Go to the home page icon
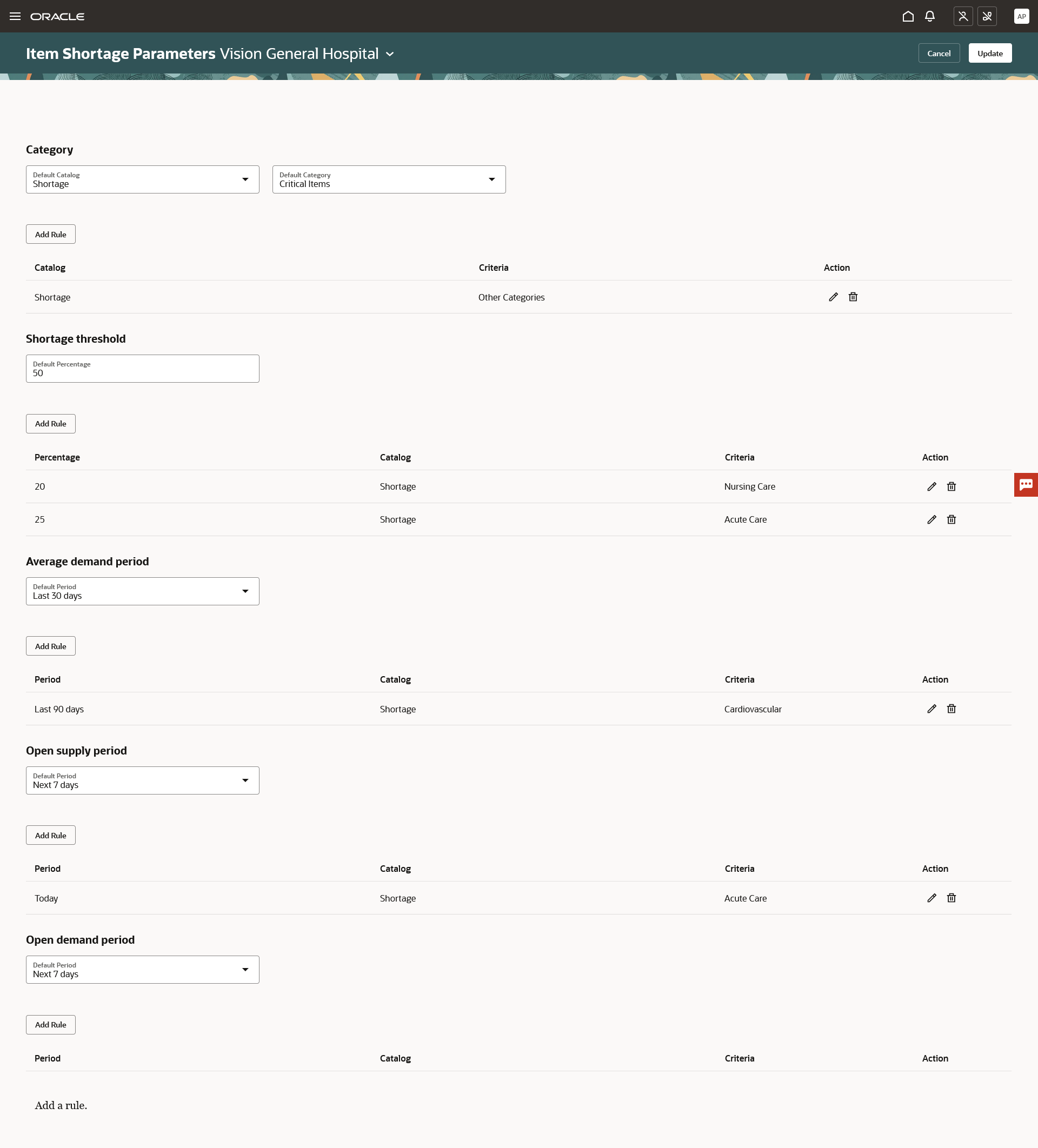1038x1148 pixels. (x=908, y=17)
